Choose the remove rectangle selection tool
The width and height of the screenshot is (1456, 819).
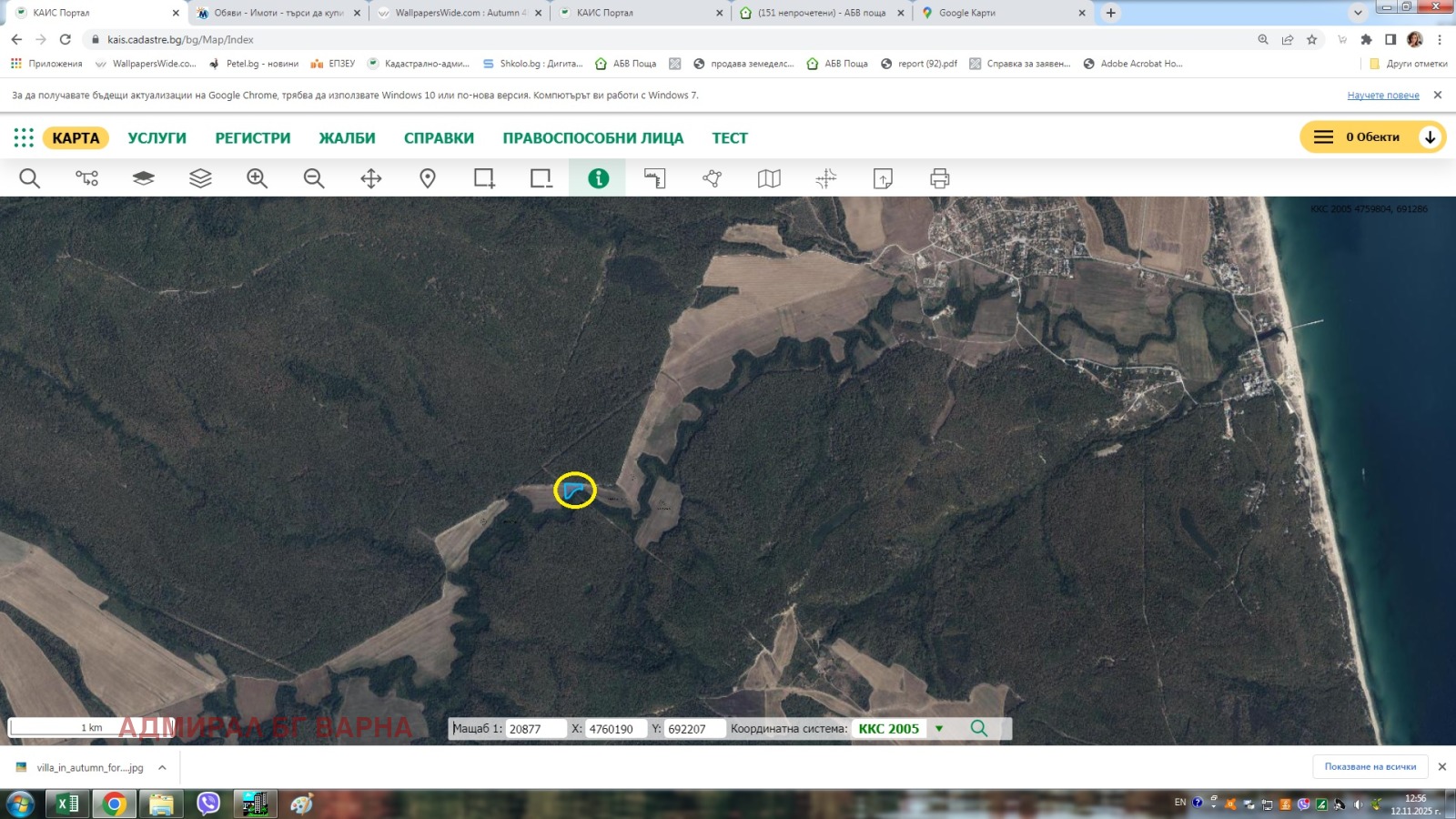(541, 178)
